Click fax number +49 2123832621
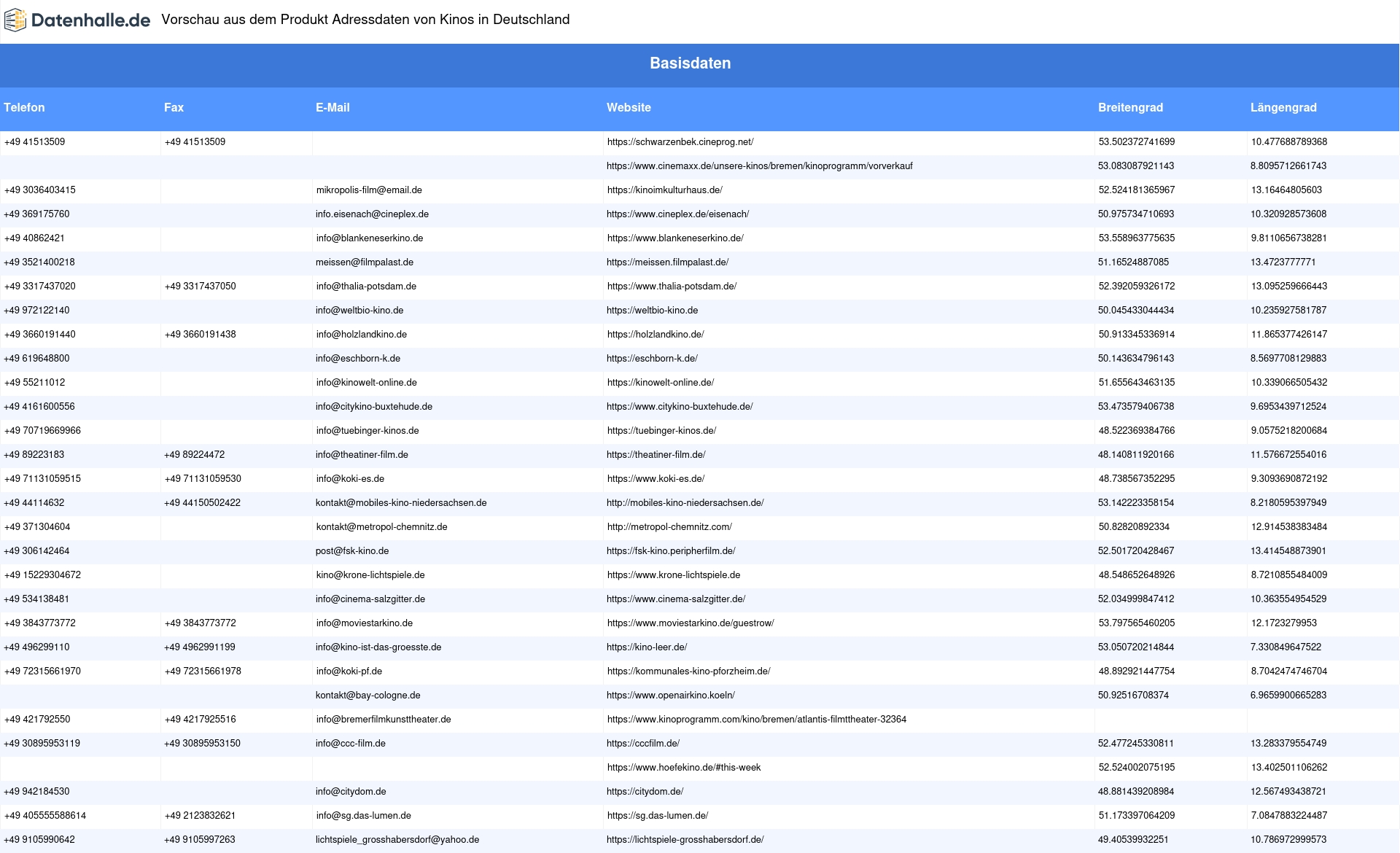The height and width of the screenshot is (853, 1400). tap(201, 816)
